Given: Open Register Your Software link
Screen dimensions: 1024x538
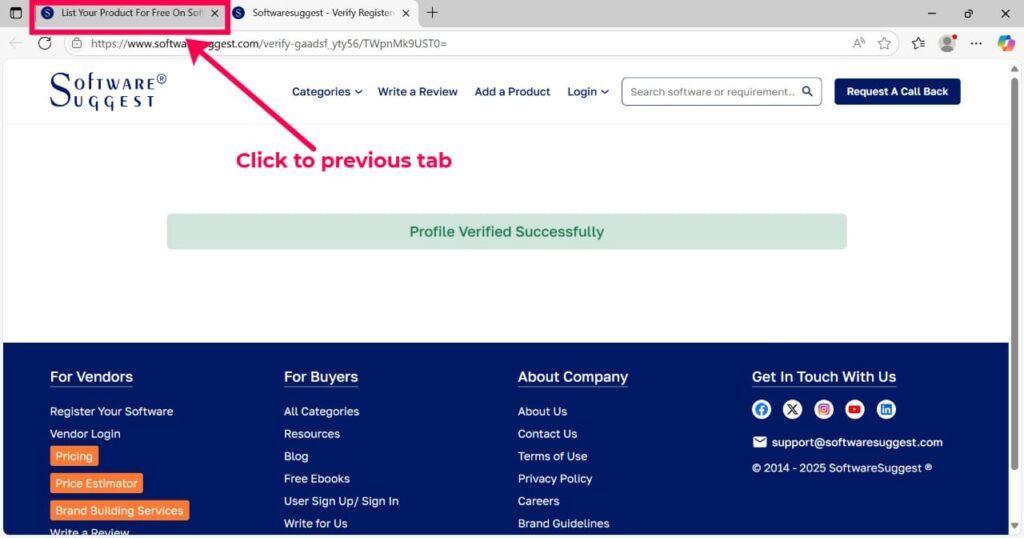Looking at the screenshot, I should point(112,411).
